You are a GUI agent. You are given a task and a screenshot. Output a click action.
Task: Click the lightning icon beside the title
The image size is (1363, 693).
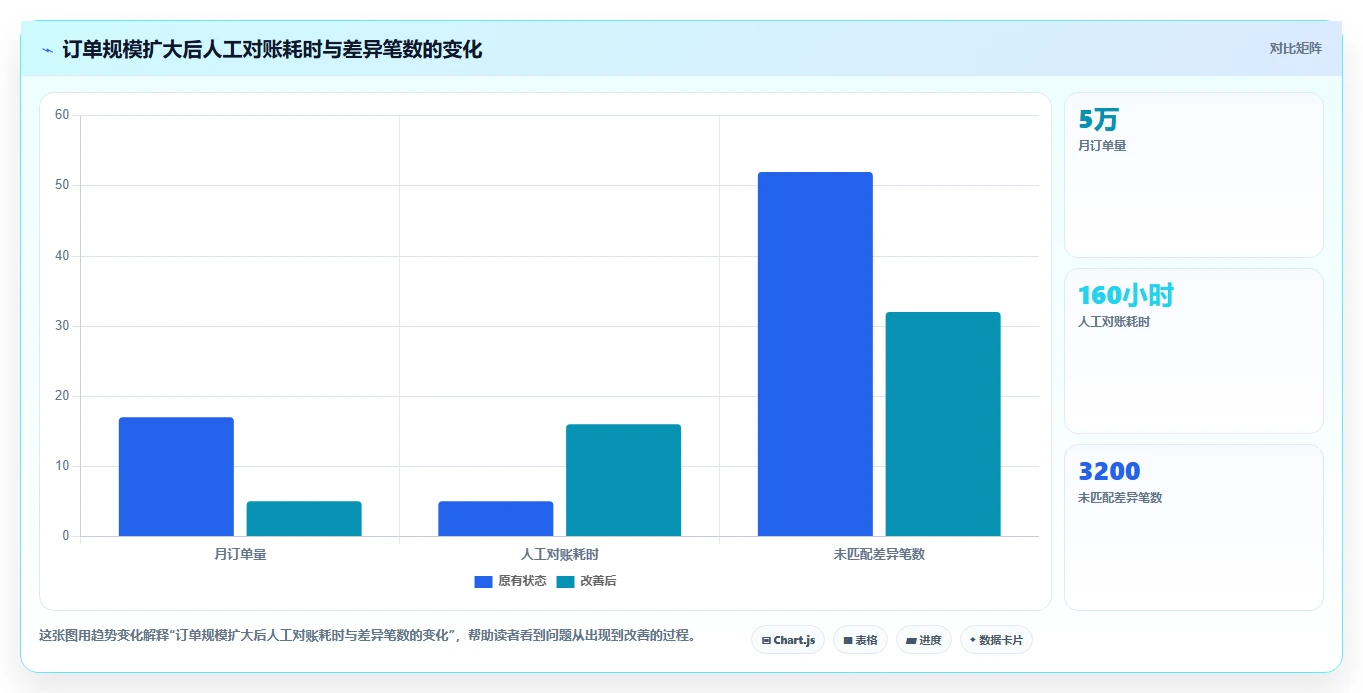coord(47,50)
